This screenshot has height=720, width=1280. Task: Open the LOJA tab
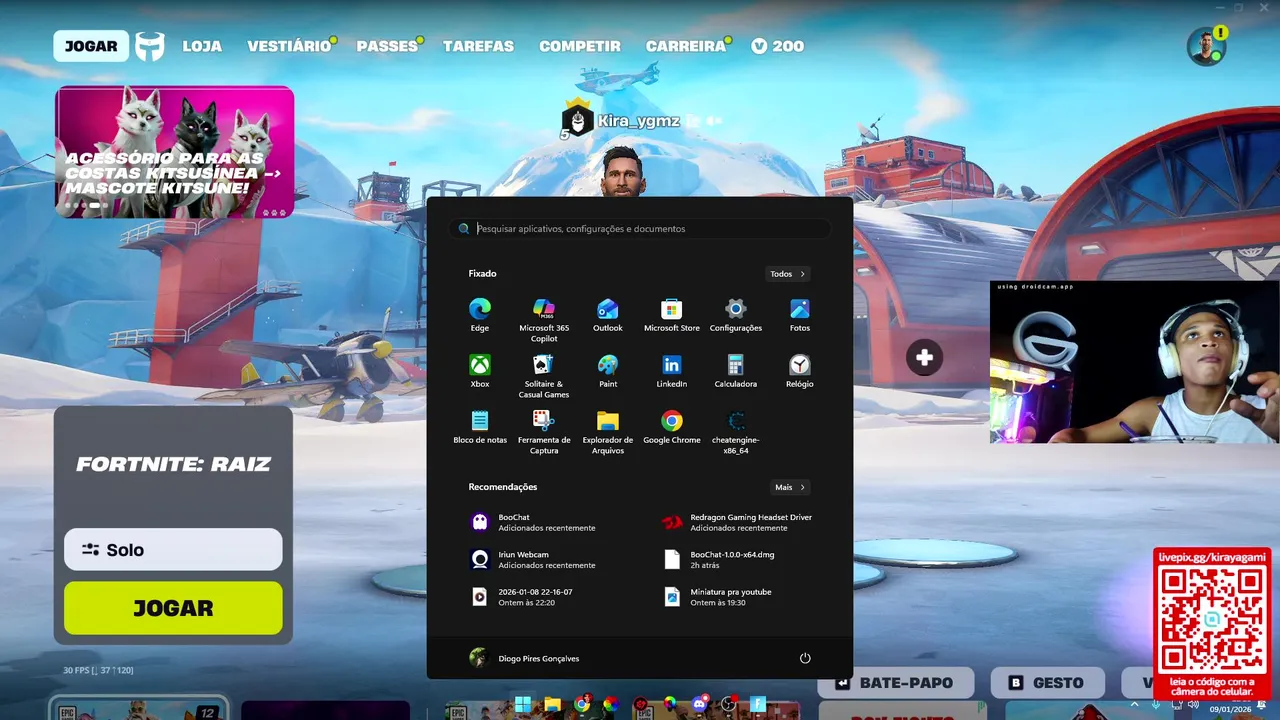202,46
